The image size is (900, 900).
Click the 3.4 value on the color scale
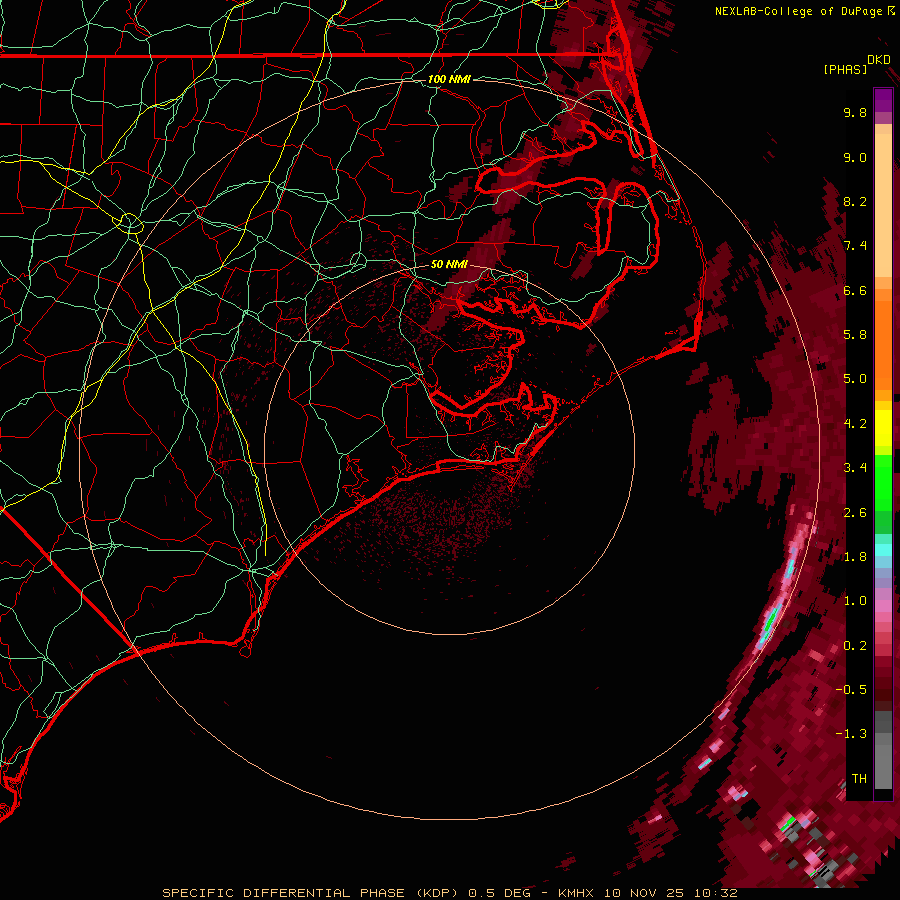(855, 468)
